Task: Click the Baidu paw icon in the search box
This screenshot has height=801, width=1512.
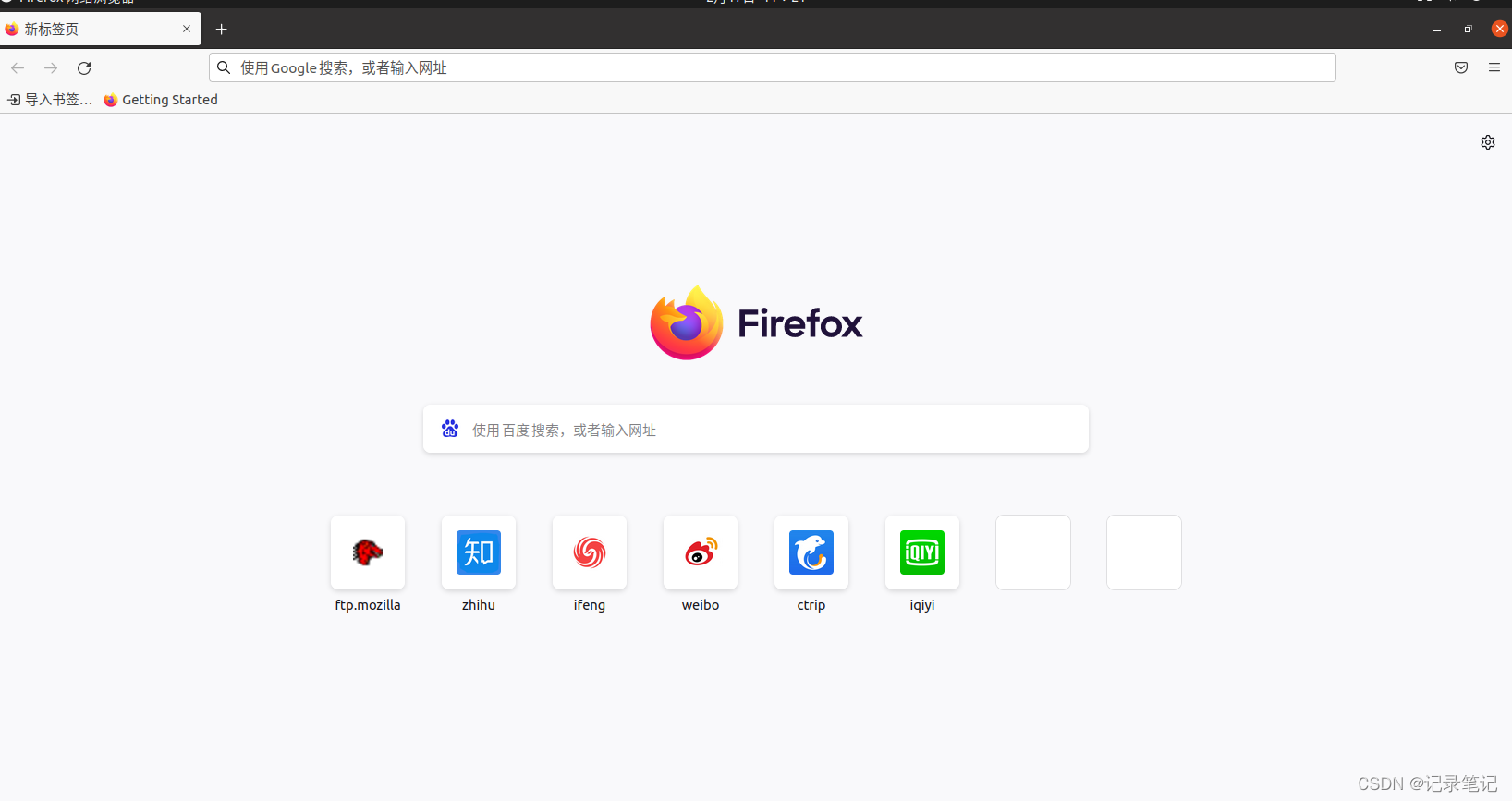Action: (x=450, y=429)
